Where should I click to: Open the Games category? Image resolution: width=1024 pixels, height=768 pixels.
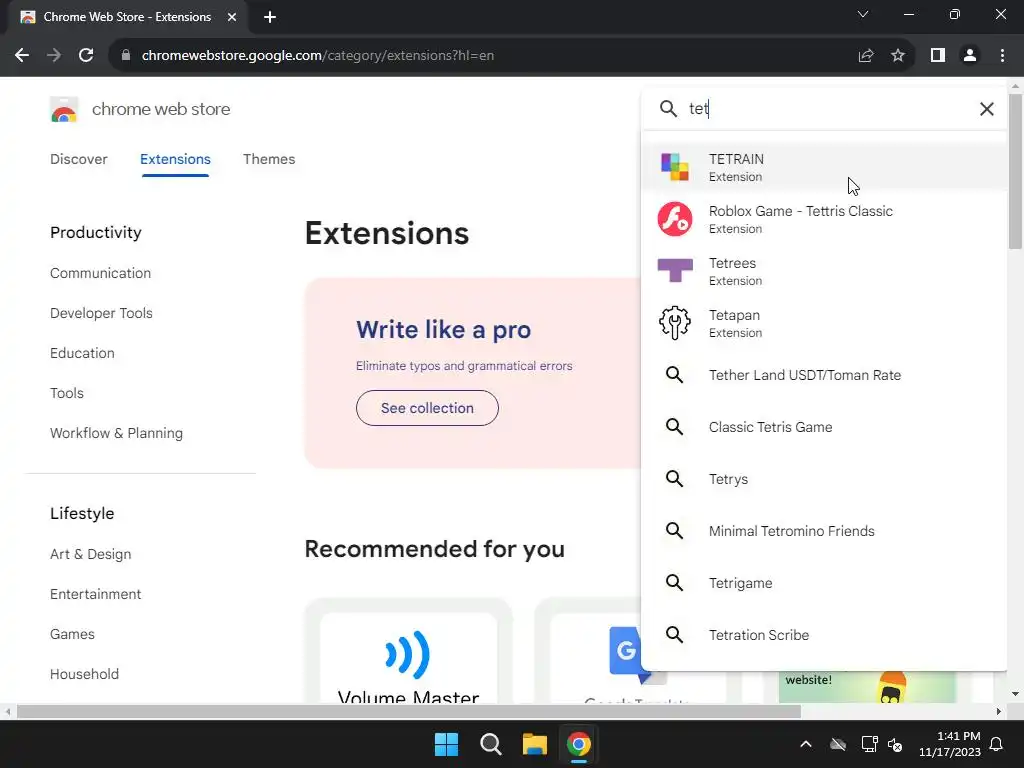72,634
